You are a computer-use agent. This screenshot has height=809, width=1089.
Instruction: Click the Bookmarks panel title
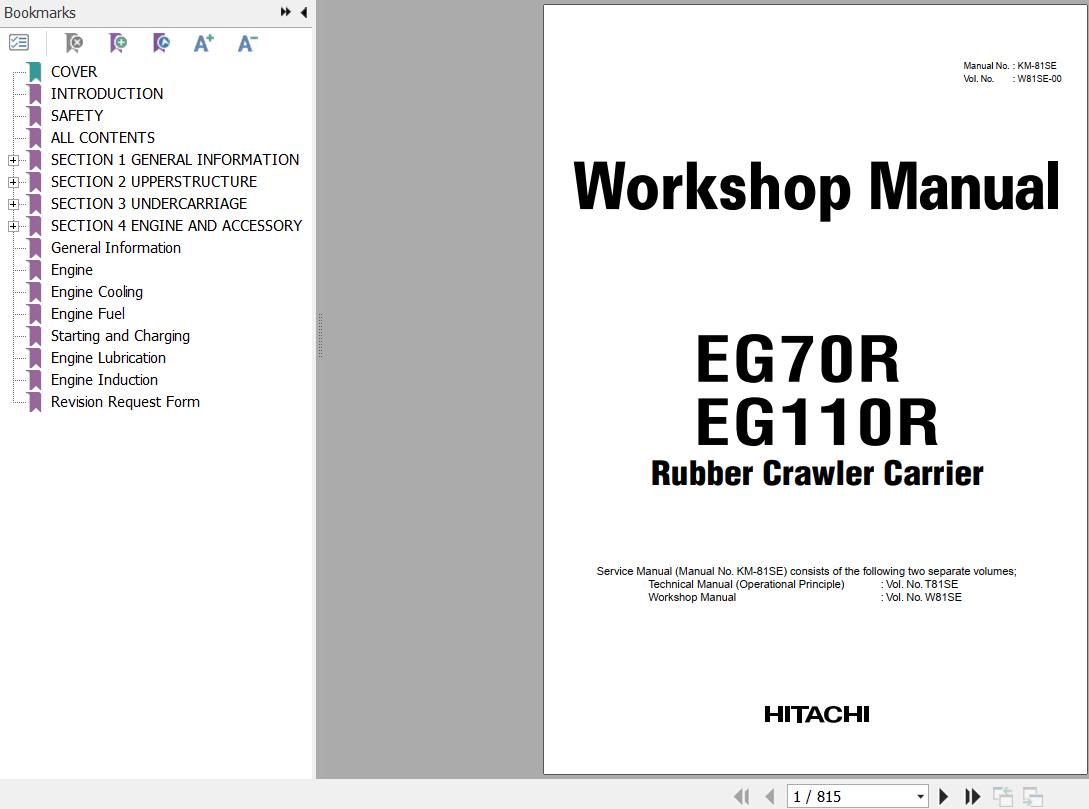[x=40, y=12]
